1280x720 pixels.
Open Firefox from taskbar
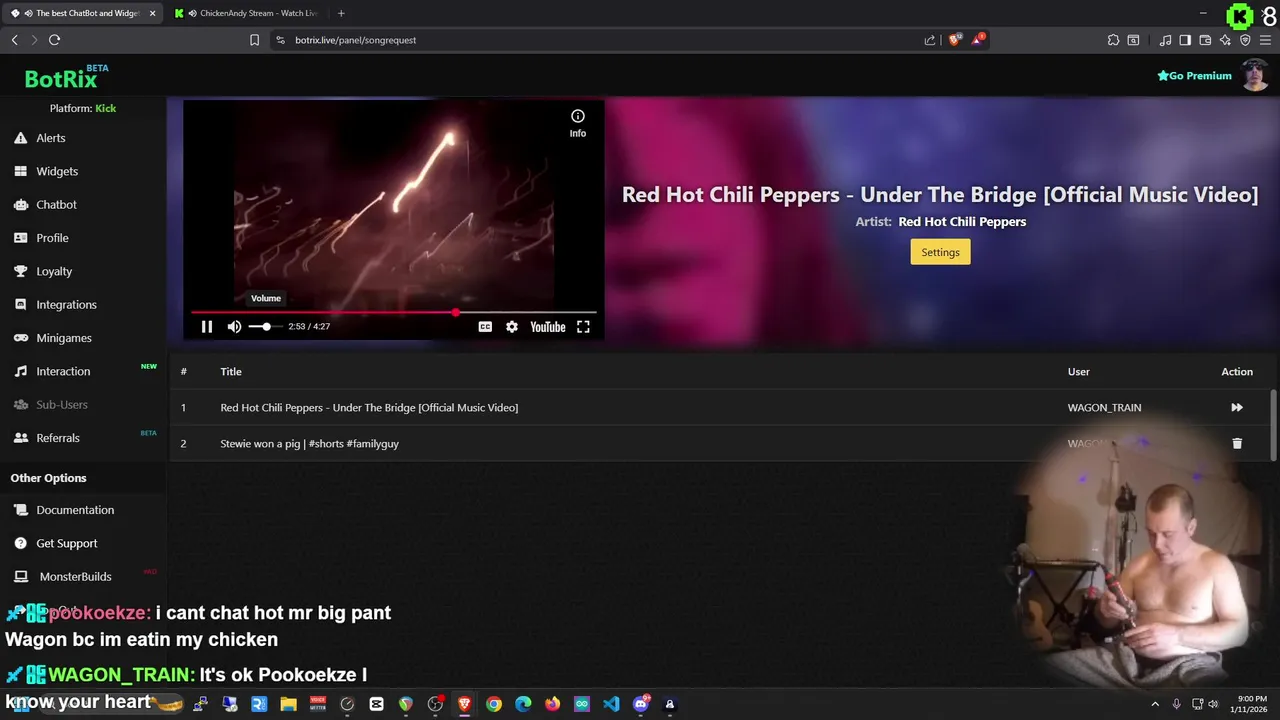552,704
